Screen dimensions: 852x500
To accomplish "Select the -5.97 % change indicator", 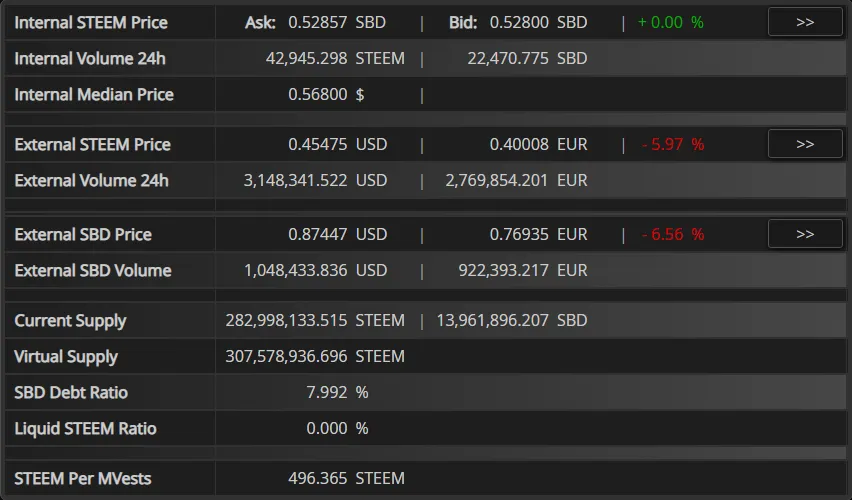I will coord(673,144).
